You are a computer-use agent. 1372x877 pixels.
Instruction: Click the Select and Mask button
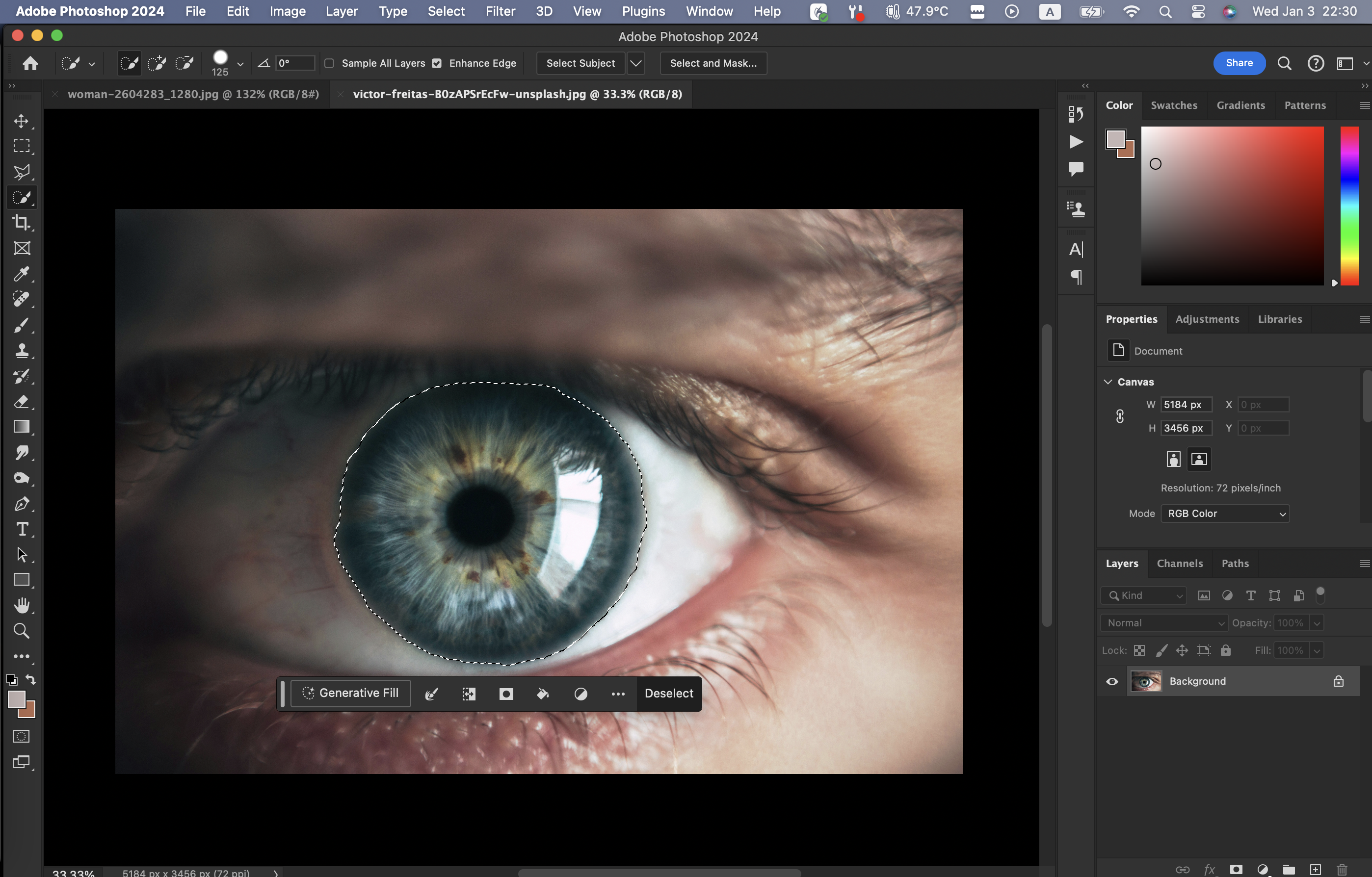coord(713,63)
